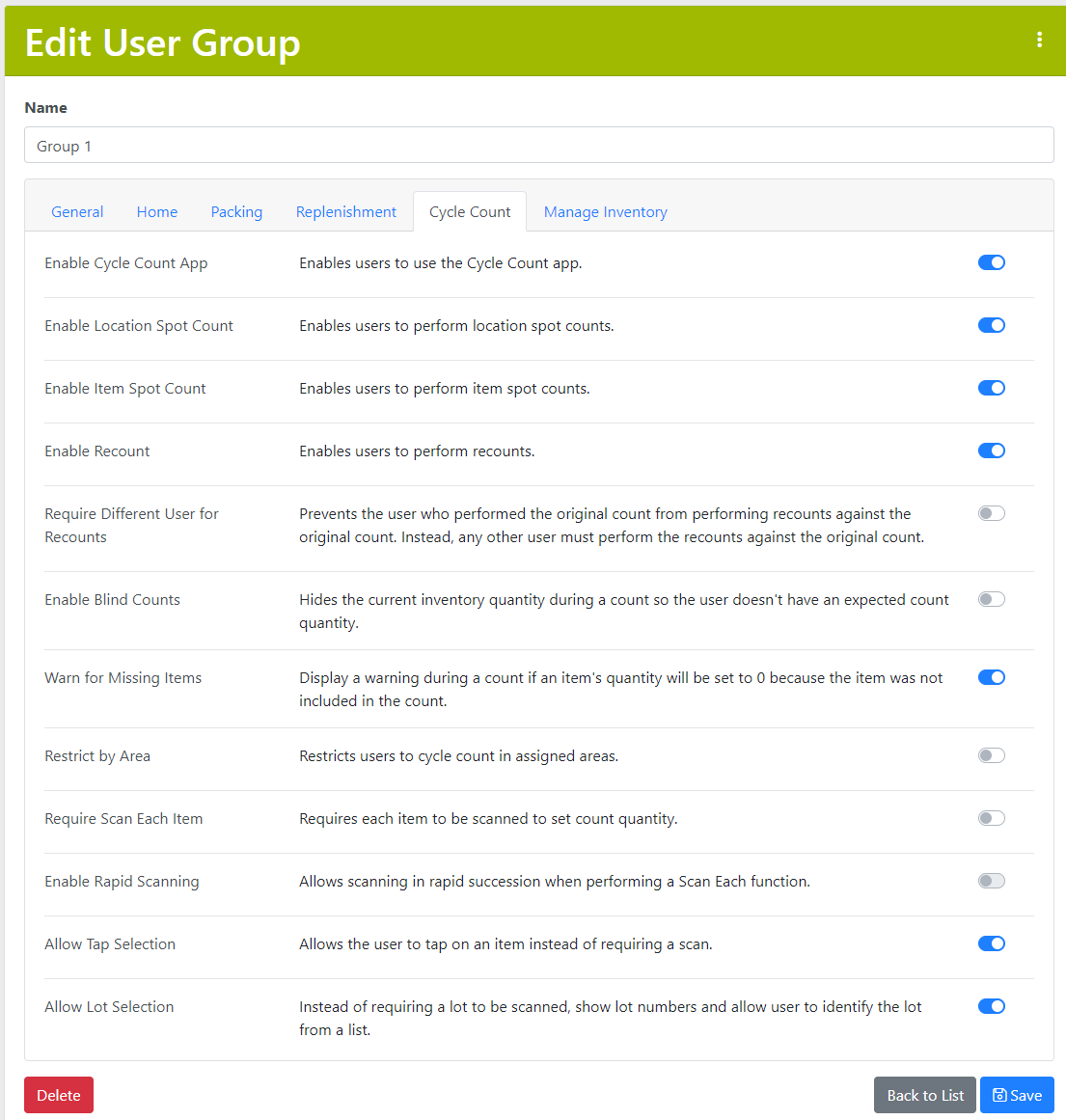Turn on Require Scan Each Item
This screenshot has height=1120, width=1066.
click(991, 818)
